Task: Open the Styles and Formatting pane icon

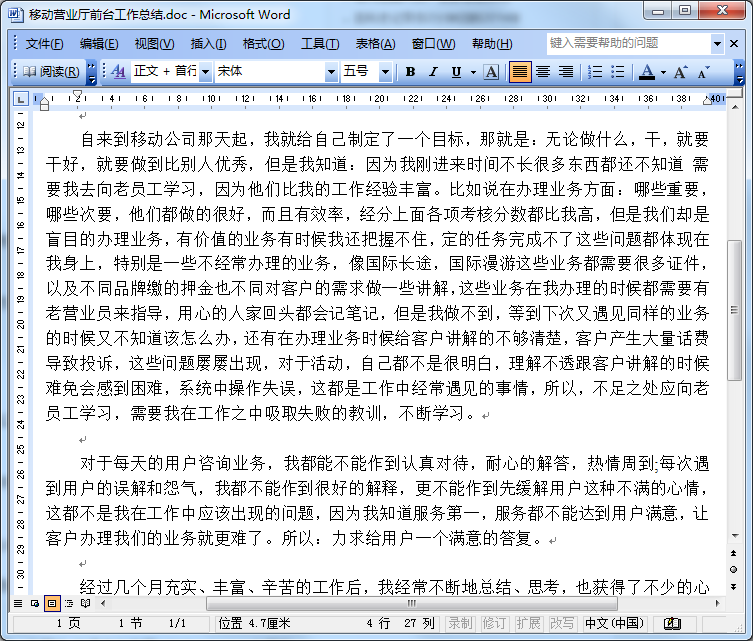Action: pos(118,72)
